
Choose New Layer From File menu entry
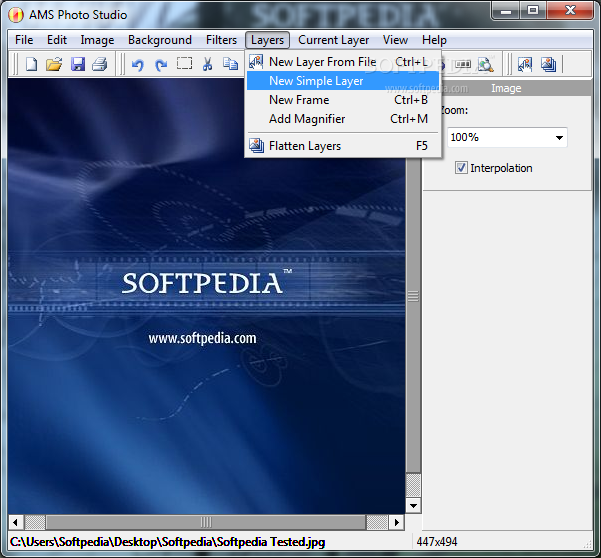[x=343, y=62]
